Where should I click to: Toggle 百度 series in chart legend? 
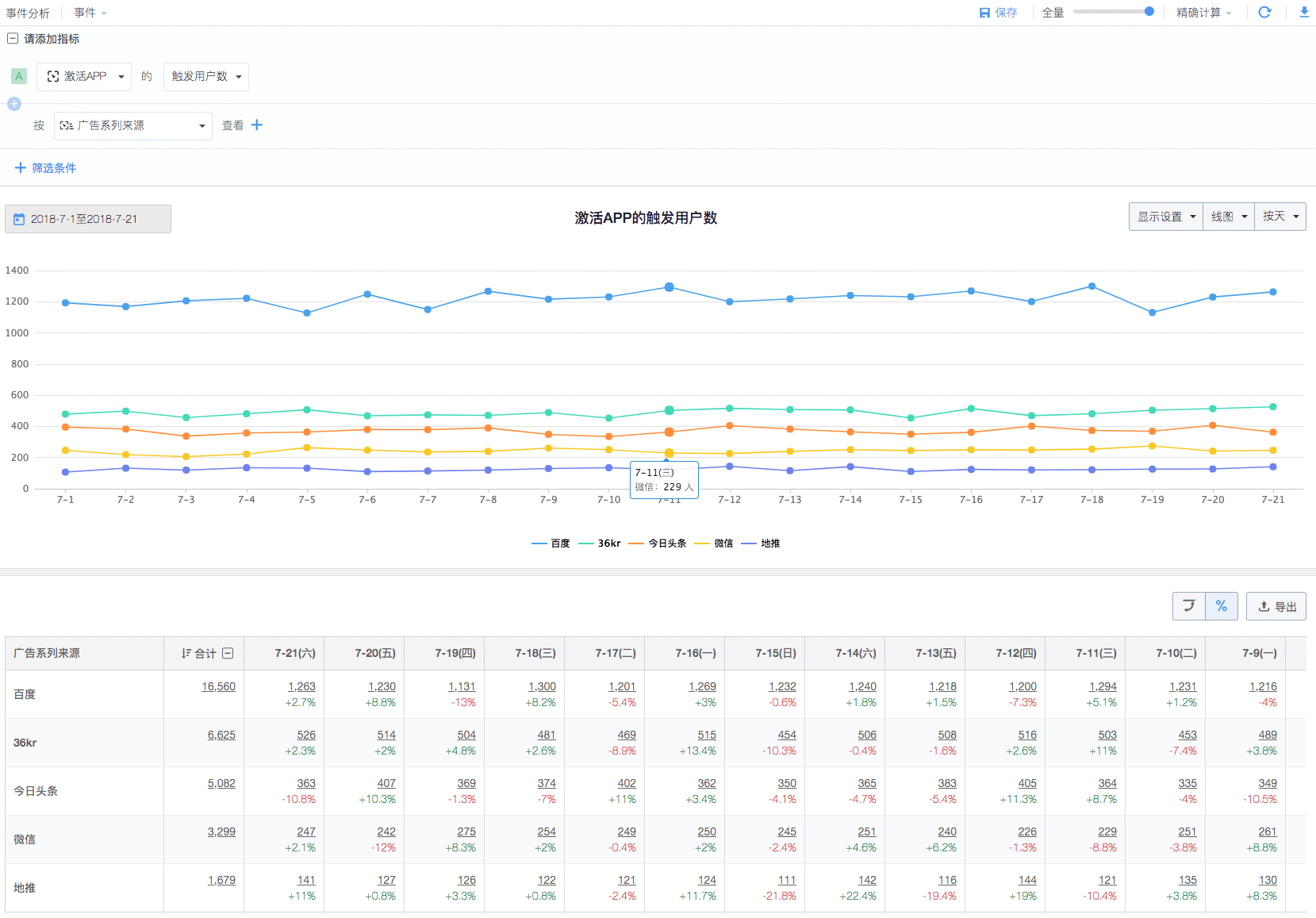click(551, 544)
